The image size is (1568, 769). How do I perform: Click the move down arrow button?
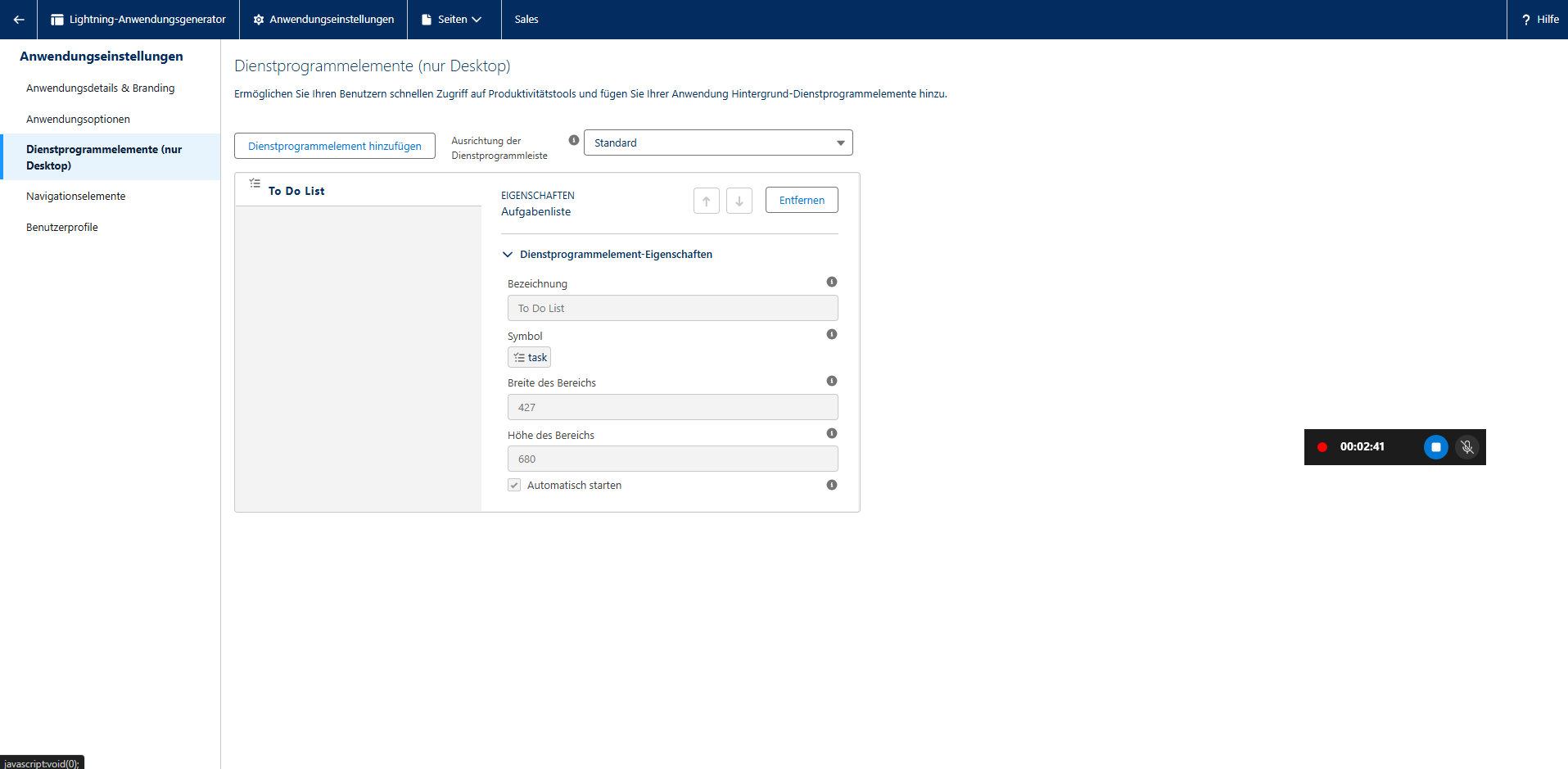(x=739, y=201)
